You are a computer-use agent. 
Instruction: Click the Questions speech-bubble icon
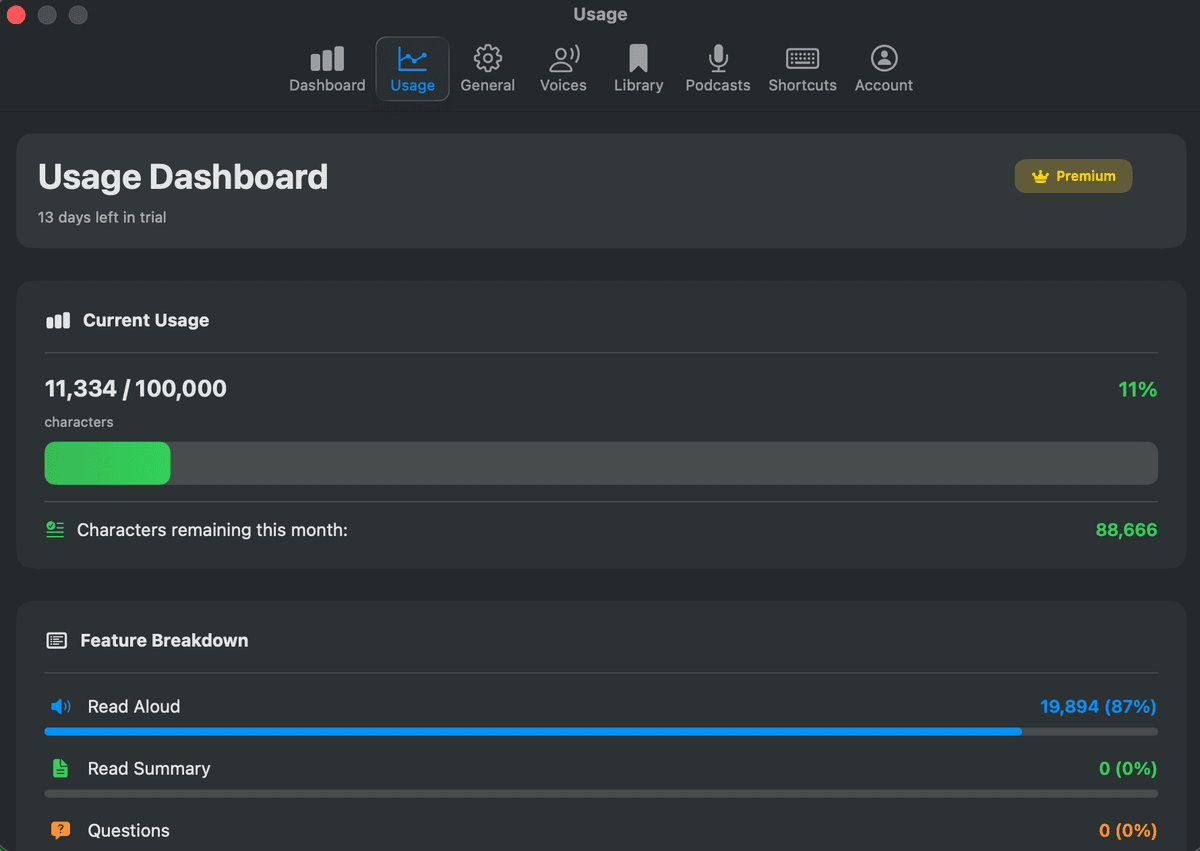(x=60, y=830)
